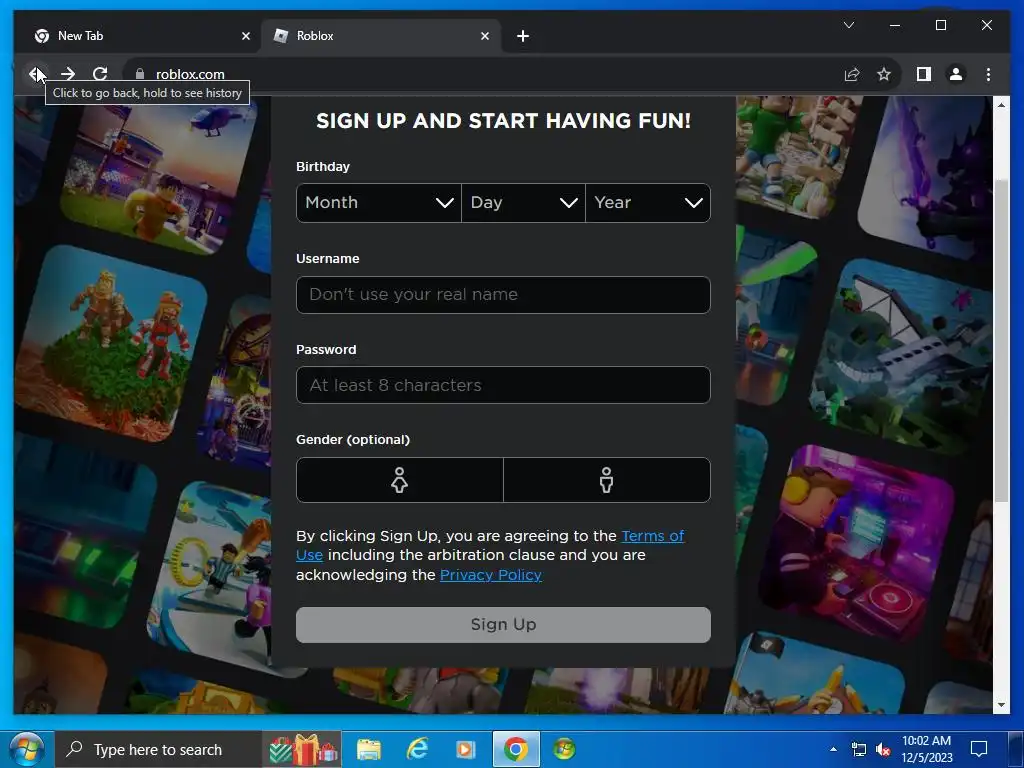The height and width of the screenshot is (768, 1024).
Task: Click the green Windows-flag taskbar icon
Action: point(564,750)
